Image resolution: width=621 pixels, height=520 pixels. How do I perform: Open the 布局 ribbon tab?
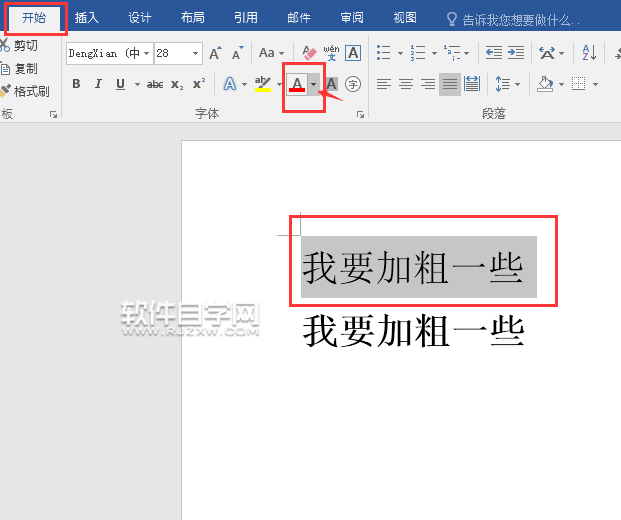tap(192, 18)
